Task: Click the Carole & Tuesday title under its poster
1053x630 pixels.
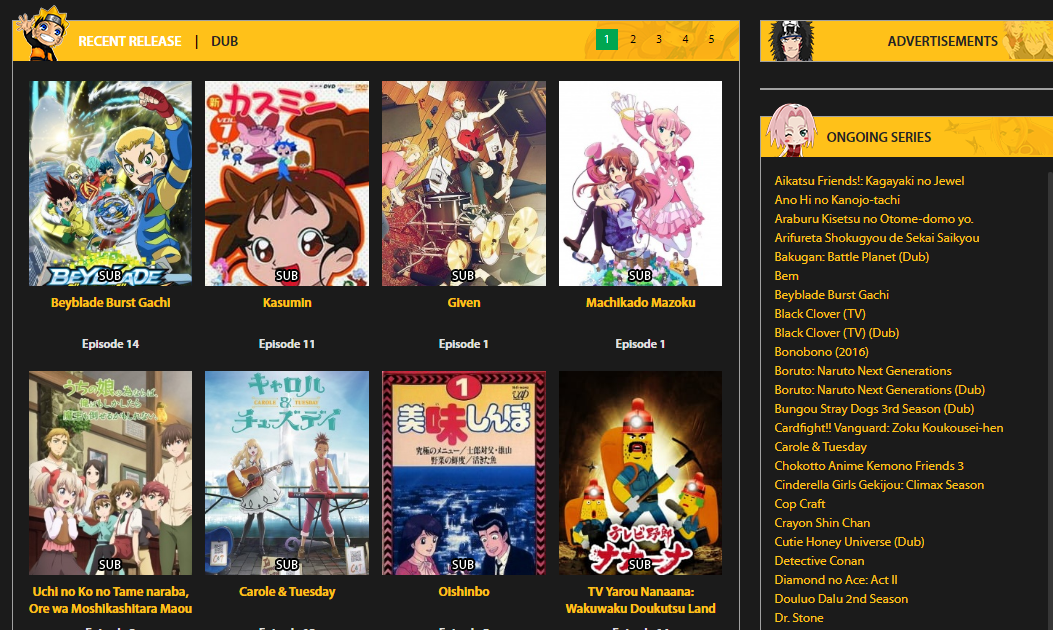Action: point(287,592)
